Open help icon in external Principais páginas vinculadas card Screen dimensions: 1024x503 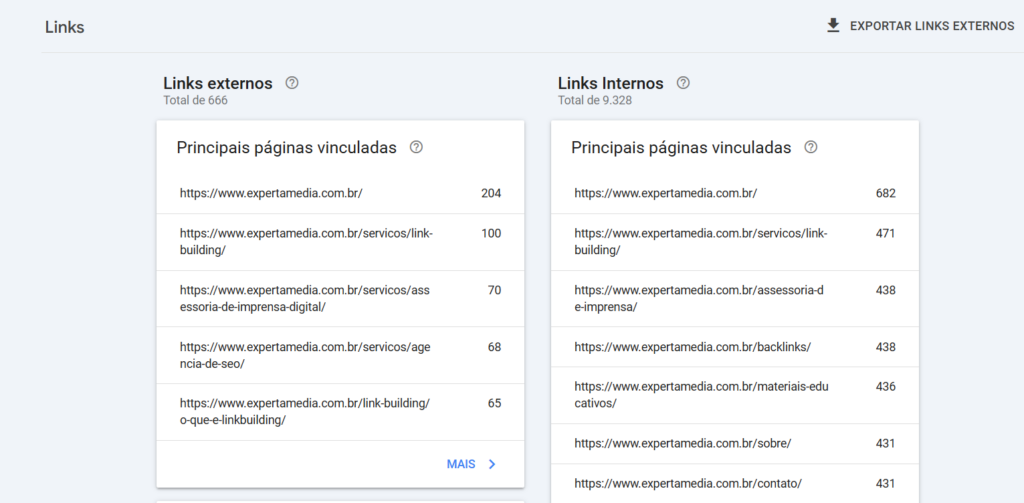point(416,147)
